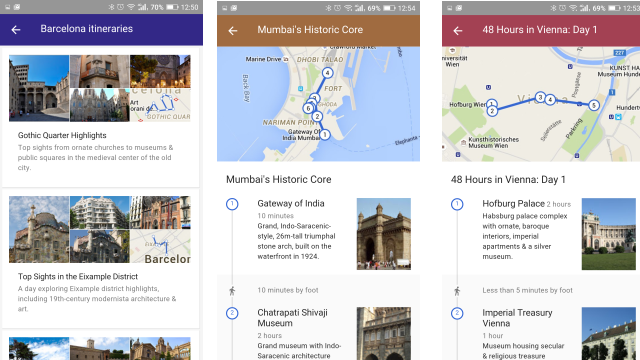
Task: Tap the Barcelona itineraries header title
Action: [x=87, y=29]
